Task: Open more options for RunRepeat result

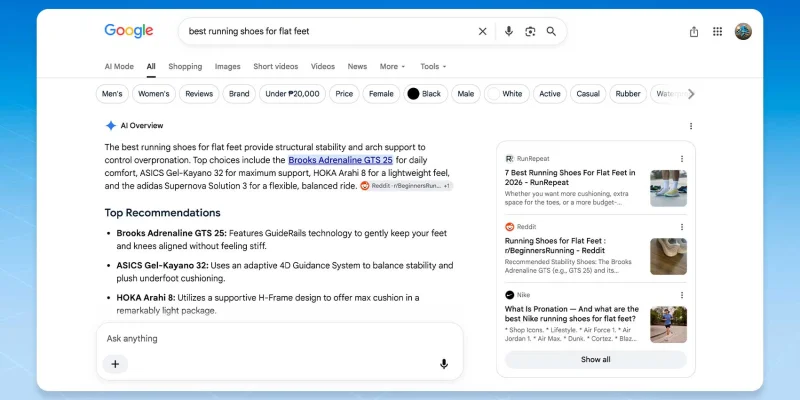Action: 682,159
